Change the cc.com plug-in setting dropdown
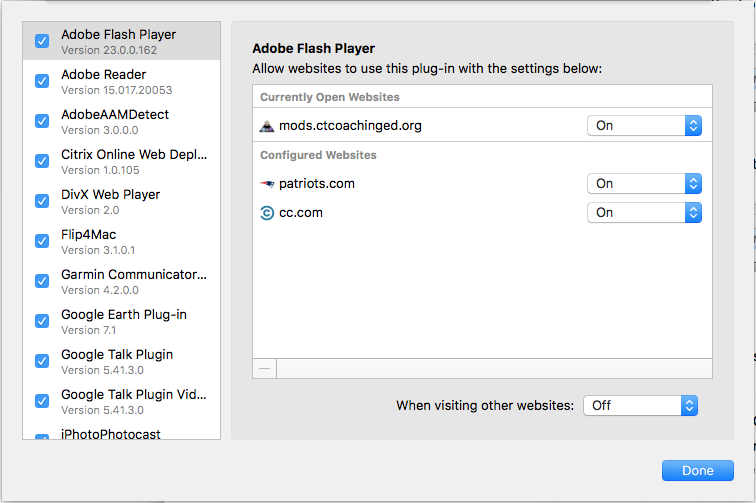 644,213
